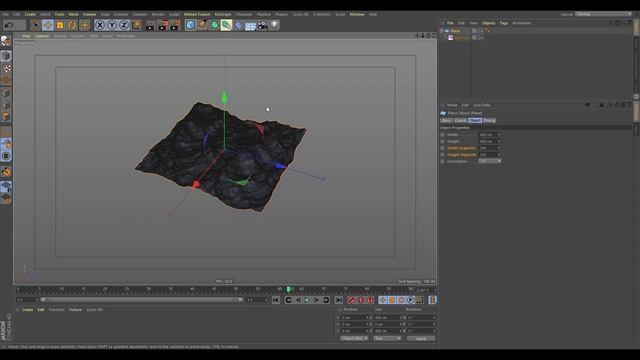Image resolution: width=640 pixels, height=360 pixels.
Task: Click Render to Picture Viewer icon
Action: 162,25
